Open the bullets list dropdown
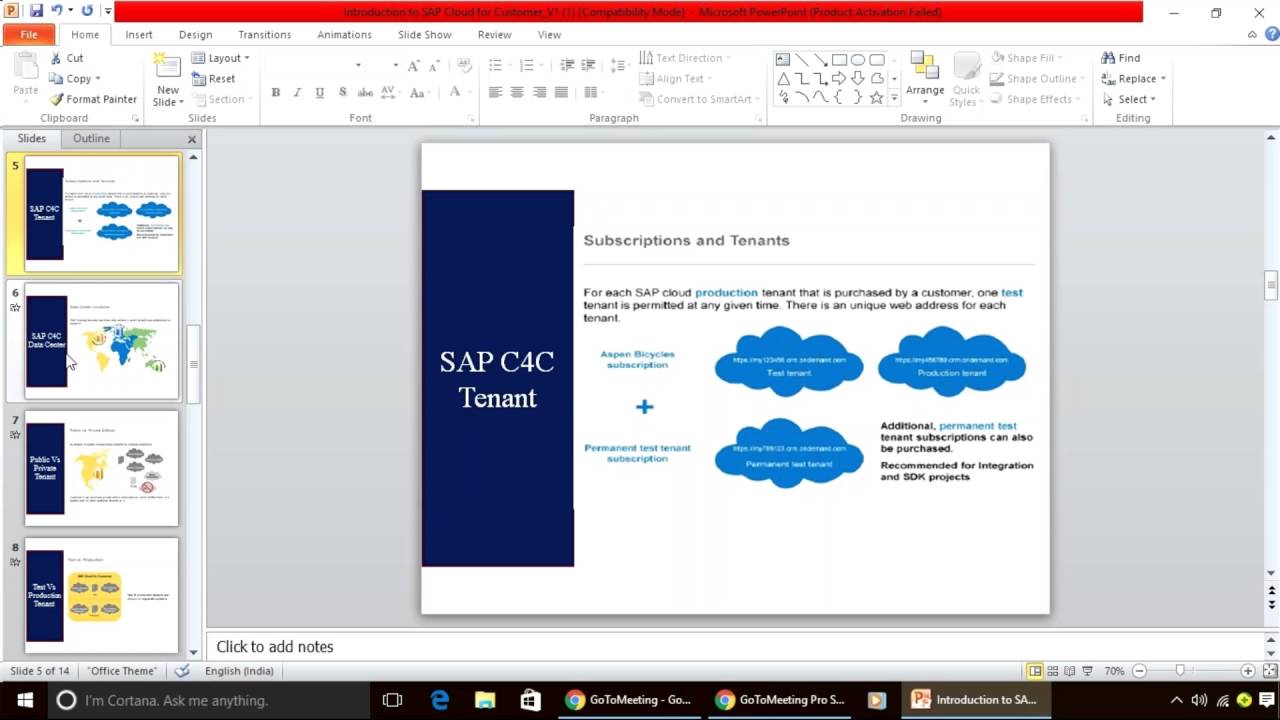 (x=508, y=64)
